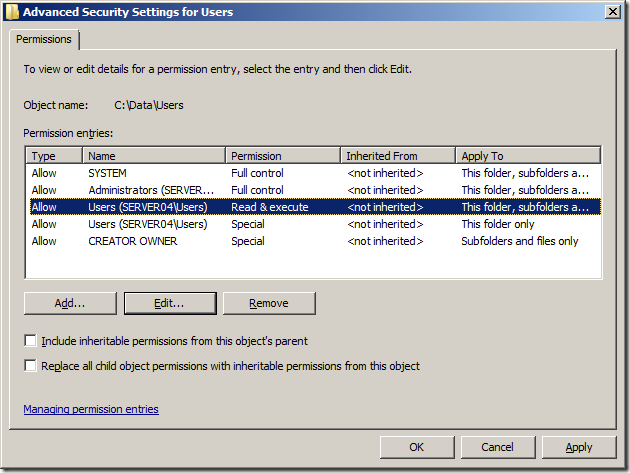Open Managing permission entries help link
Image resolution: width=630 pixels, height=473 pixels.
(x=90, y=409)
